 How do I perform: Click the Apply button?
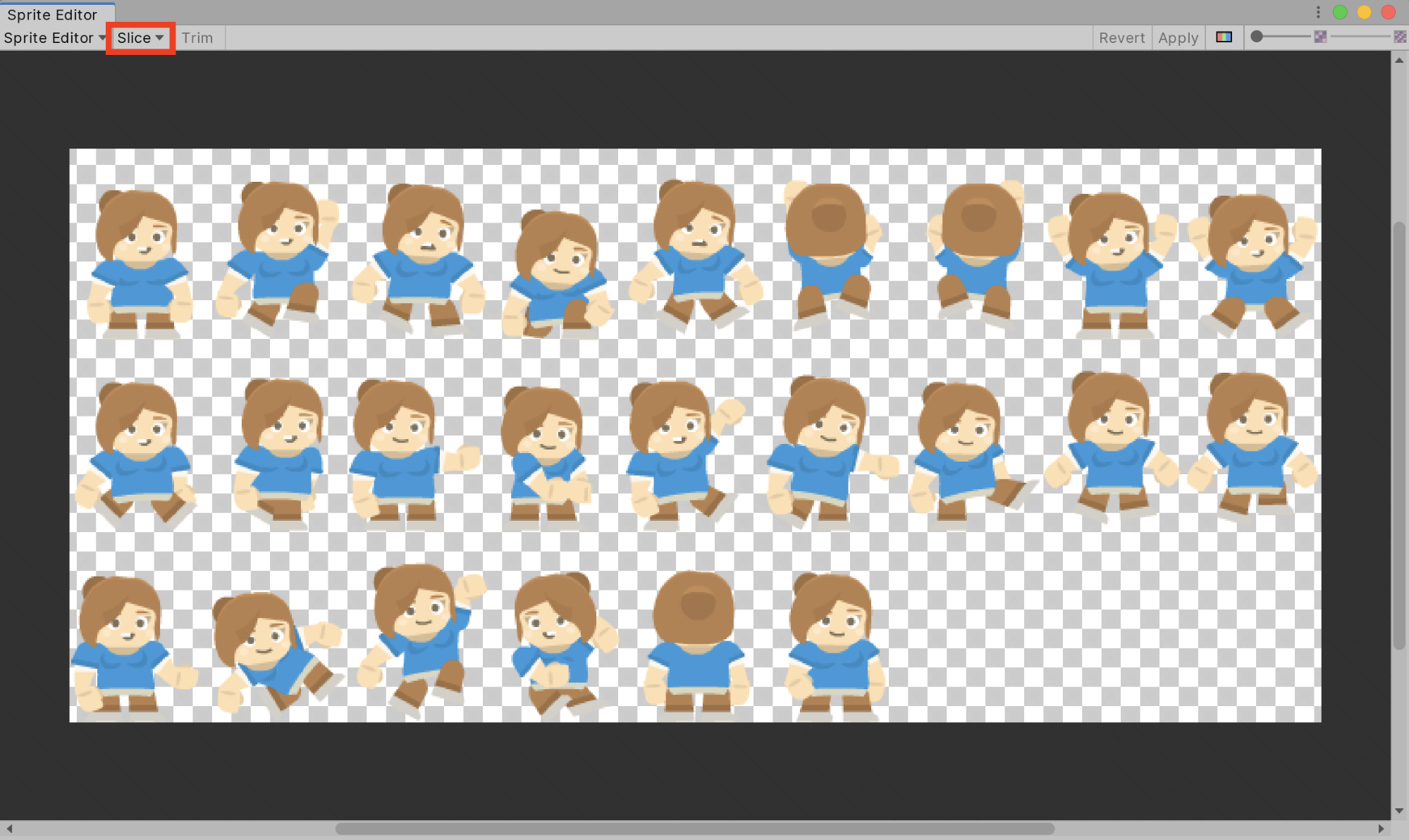click(x=1177, y=37)
